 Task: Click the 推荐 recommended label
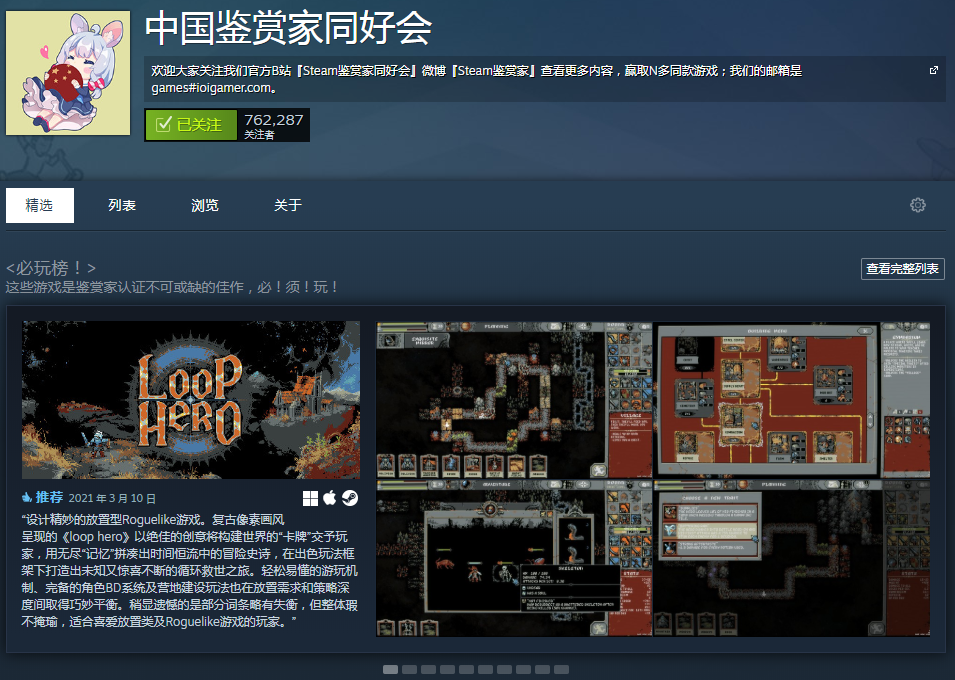[49, 497]
